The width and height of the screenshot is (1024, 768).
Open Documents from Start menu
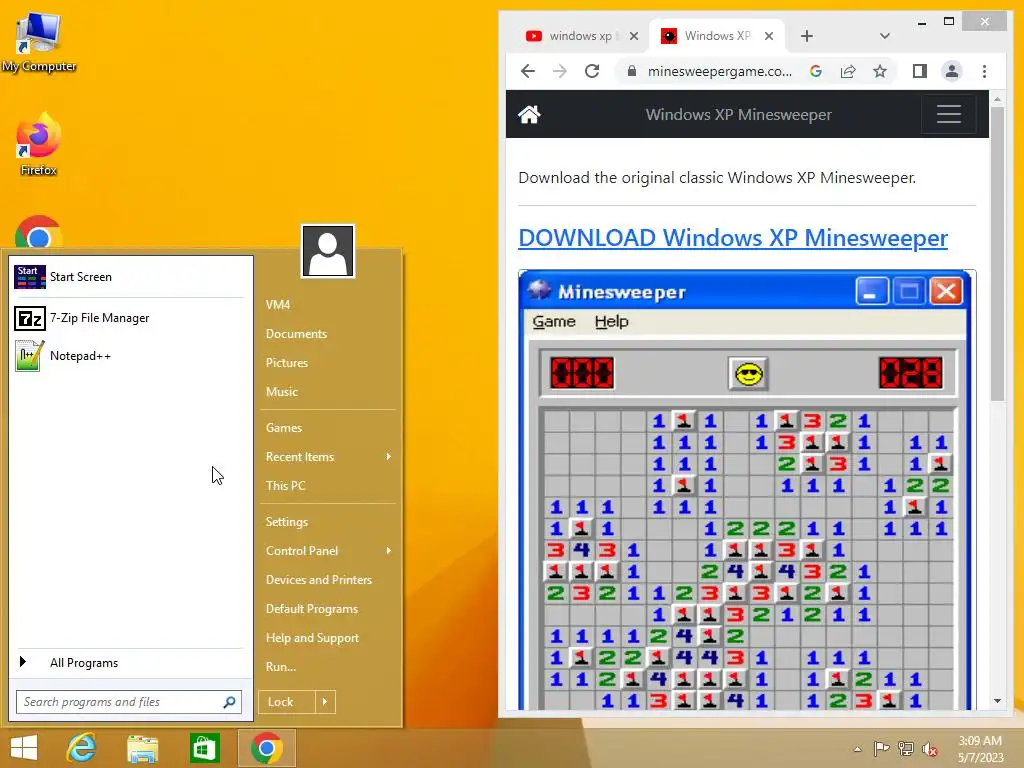click(x=296, y=334)
